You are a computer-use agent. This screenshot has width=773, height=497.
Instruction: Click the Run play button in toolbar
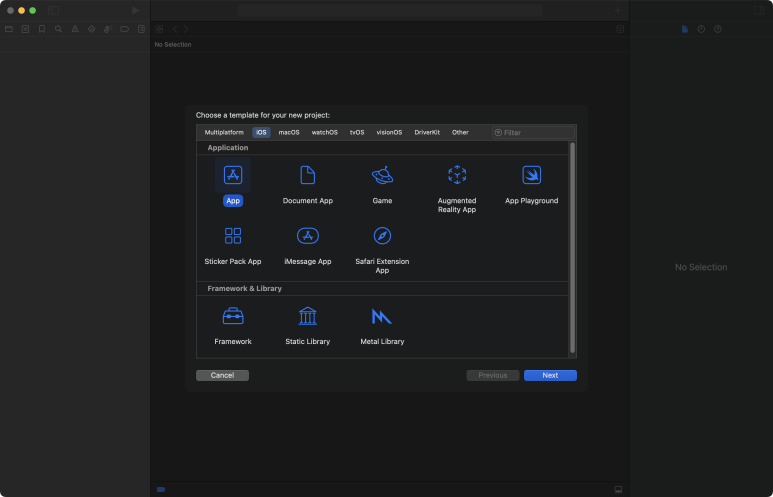pos(136,10)
